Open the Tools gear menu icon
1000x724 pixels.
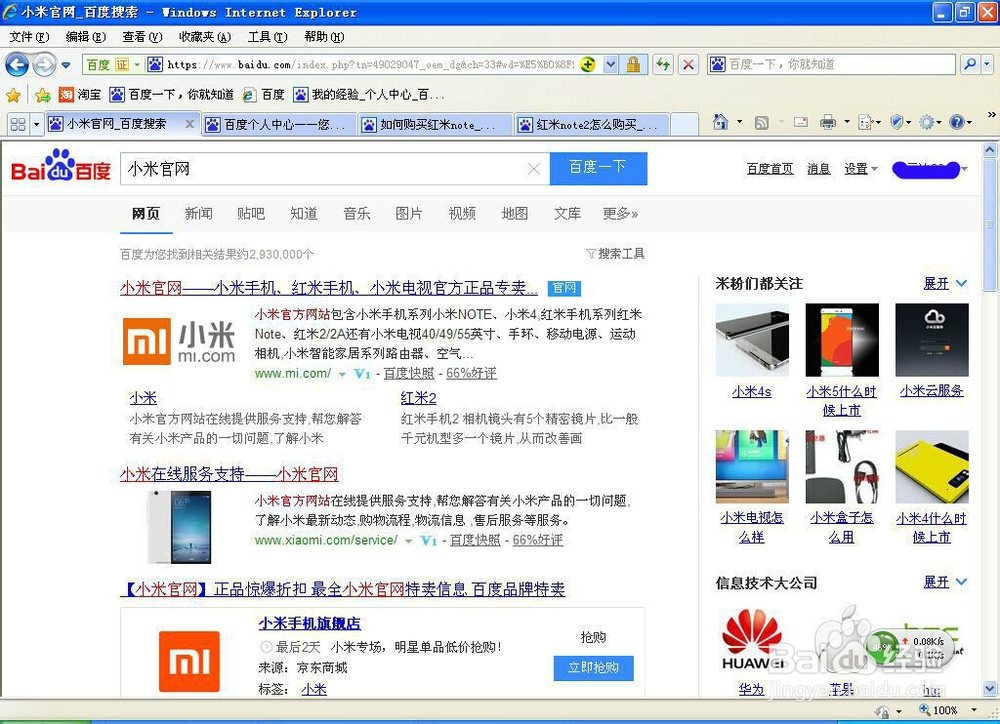pos(927,122)
